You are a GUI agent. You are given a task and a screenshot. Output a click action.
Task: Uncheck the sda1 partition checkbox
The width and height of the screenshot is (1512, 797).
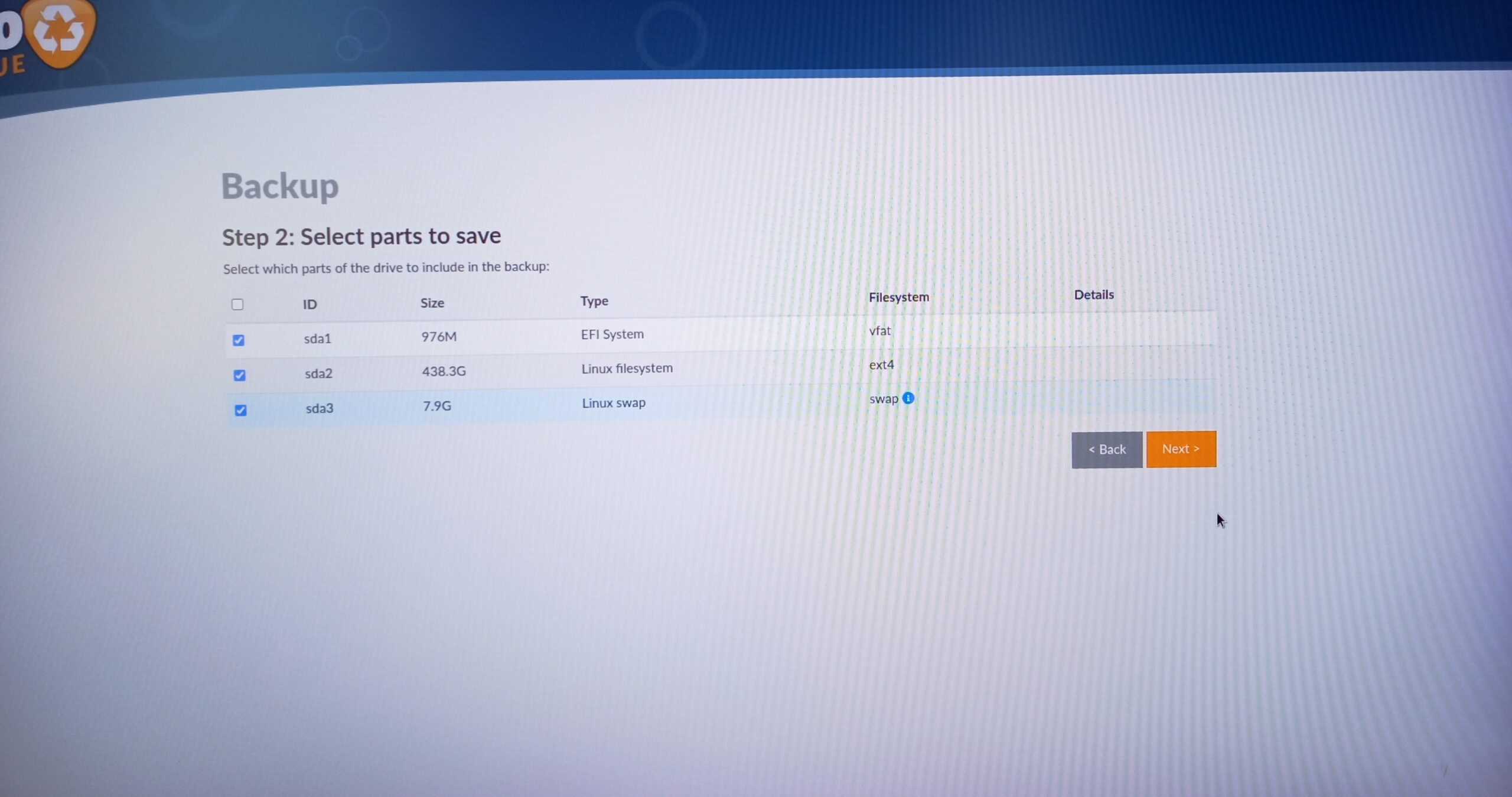pos(239,340)
